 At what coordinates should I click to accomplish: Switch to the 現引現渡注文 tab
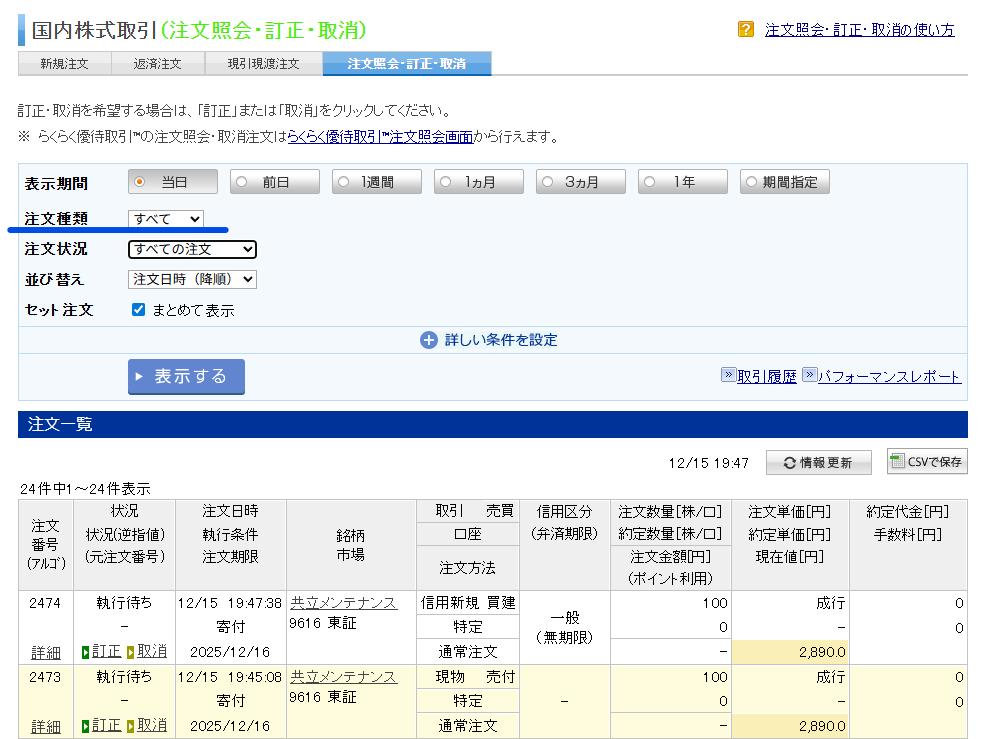tap(263, 64)
